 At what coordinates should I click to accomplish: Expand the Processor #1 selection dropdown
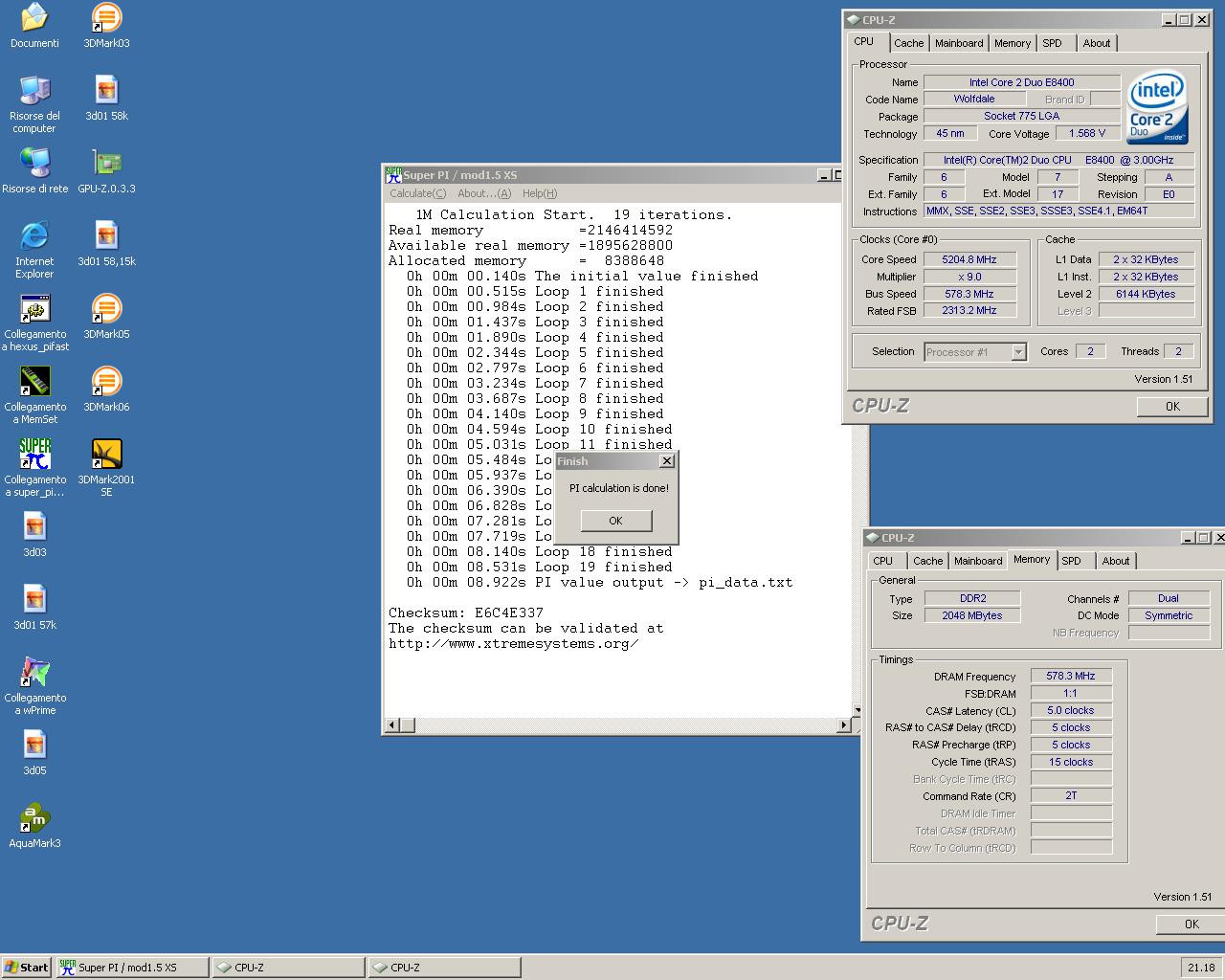click(x=1018, y=352)
